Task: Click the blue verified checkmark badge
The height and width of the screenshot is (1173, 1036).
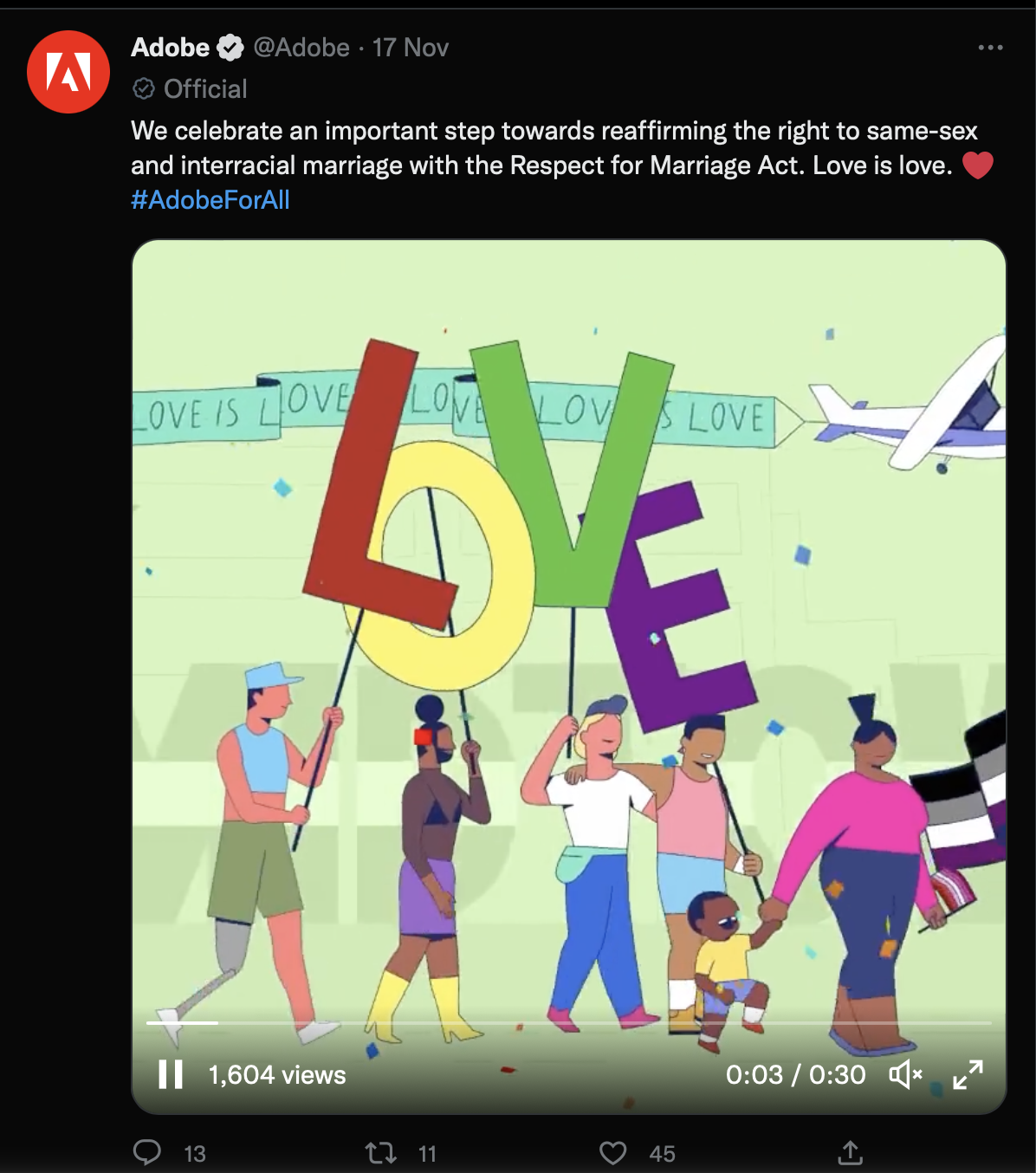Action: (x=230, y=48)
